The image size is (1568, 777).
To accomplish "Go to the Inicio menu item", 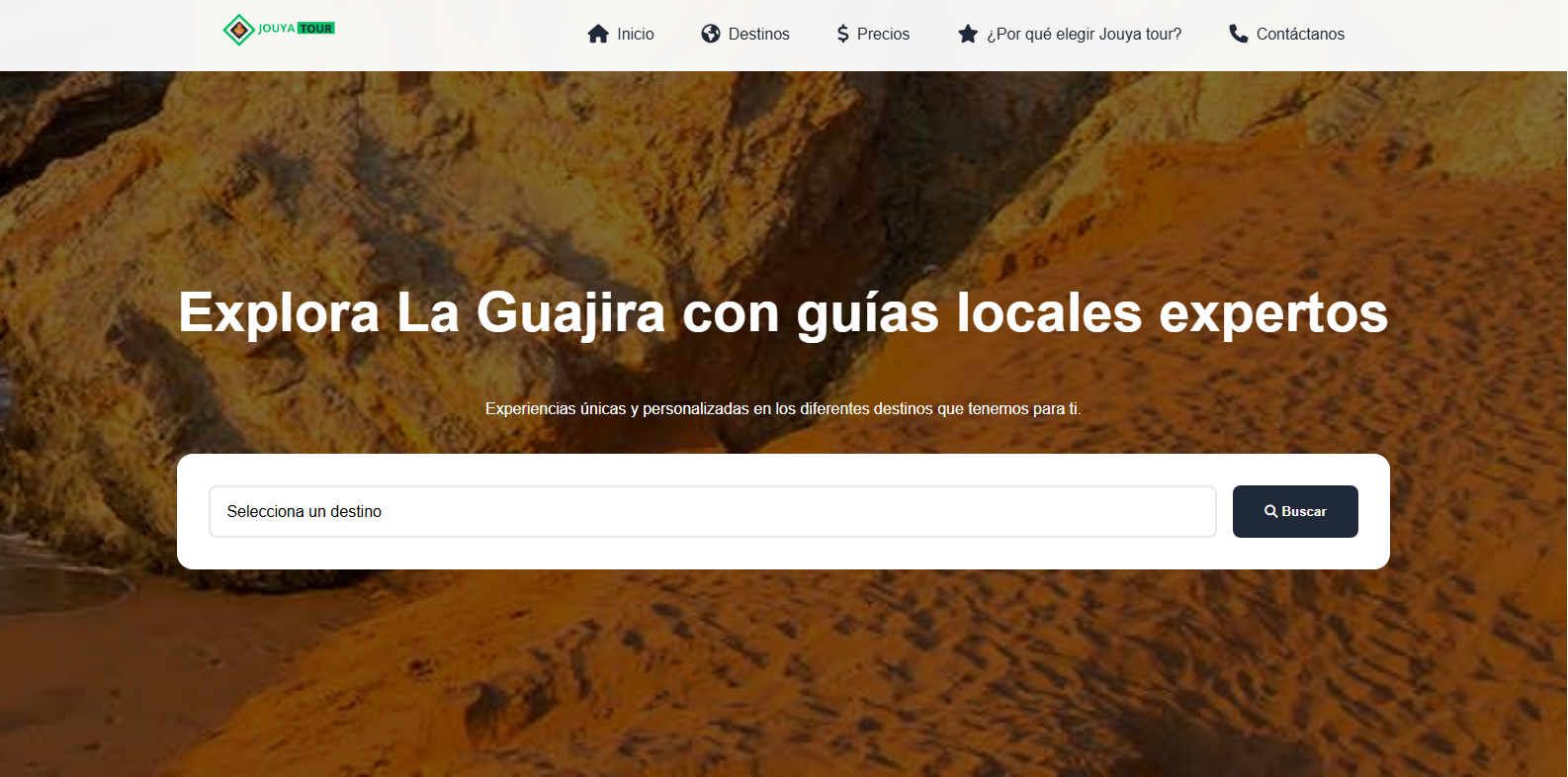I will (x=635, y=34).
